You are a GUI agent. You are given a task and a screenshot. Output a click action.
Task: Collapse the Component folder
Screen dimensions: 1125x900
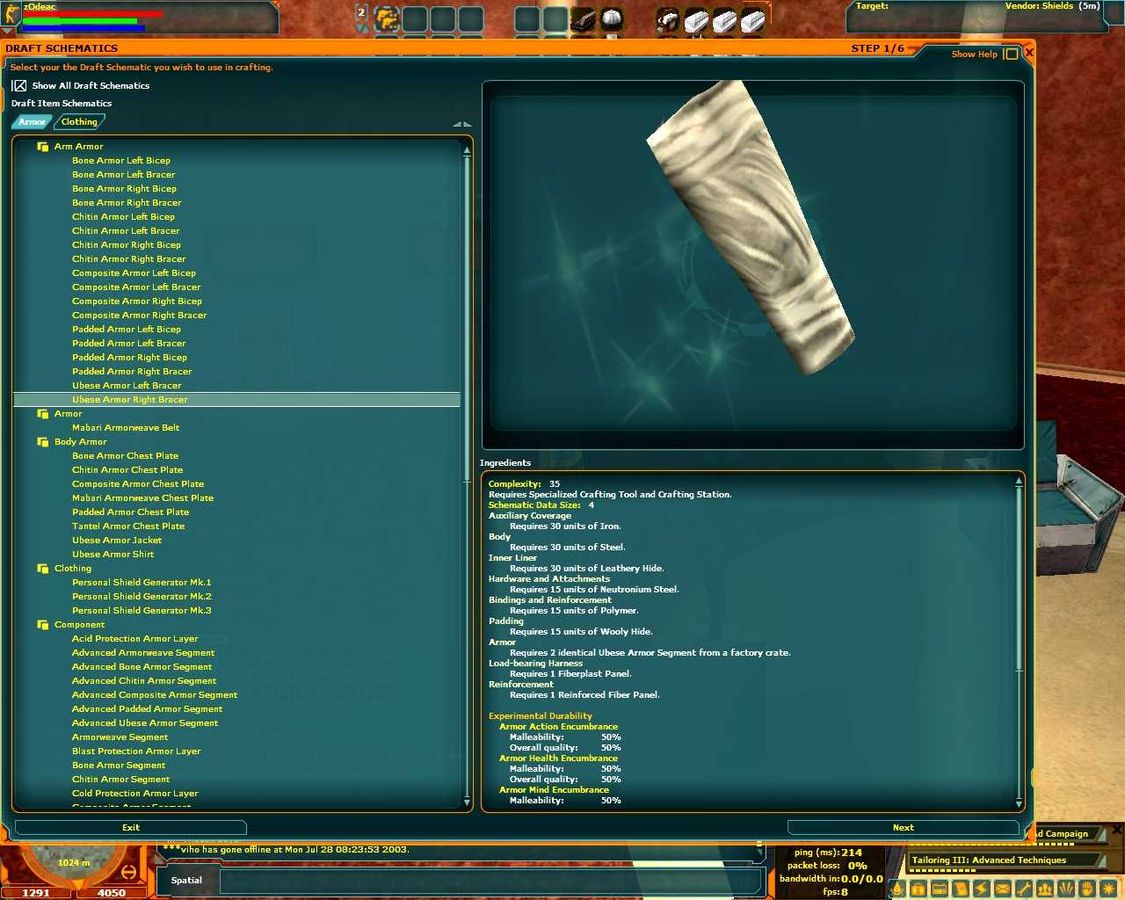click(x=43, y=625)
